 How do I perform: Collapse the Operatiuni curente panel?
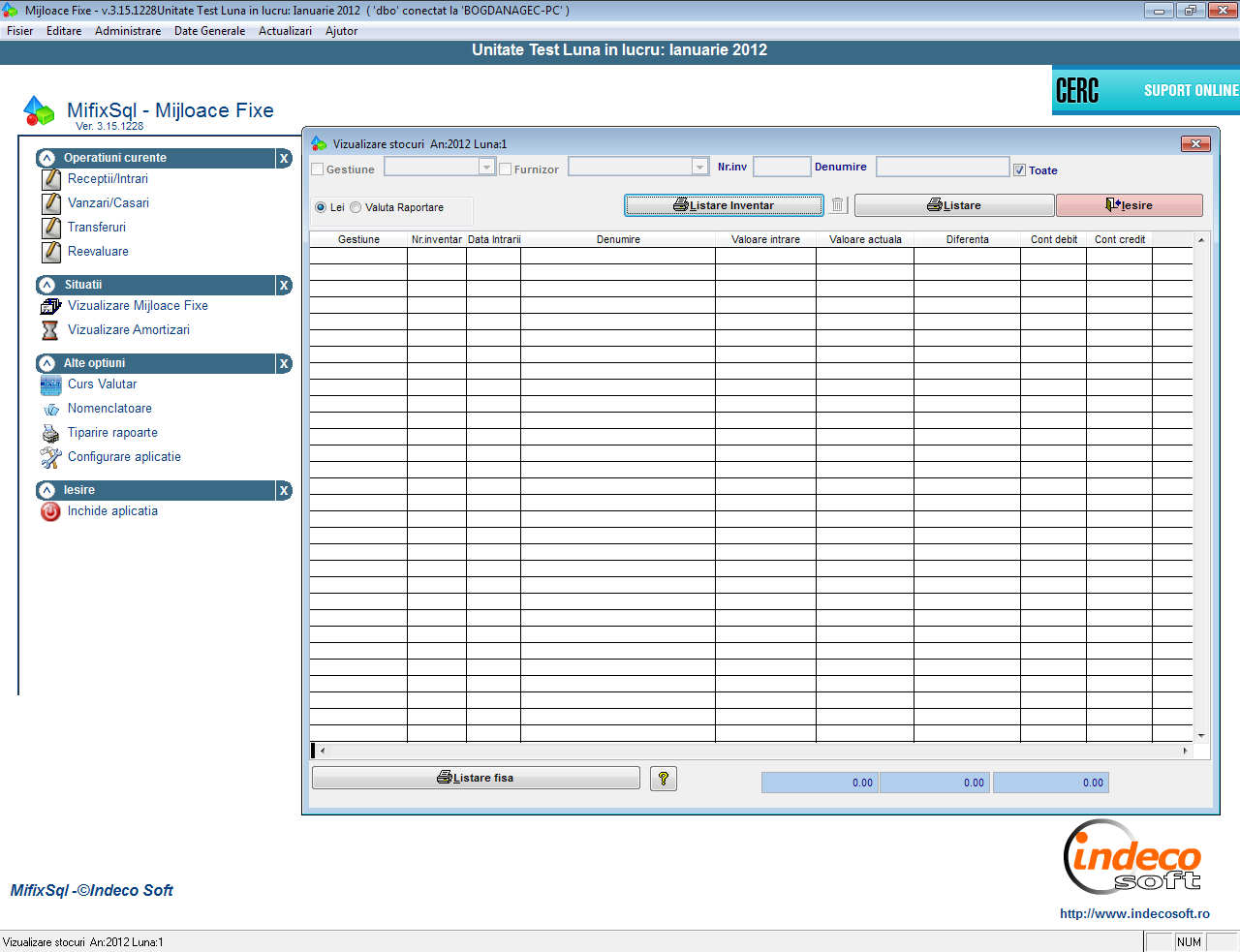[x=46, y=158]
